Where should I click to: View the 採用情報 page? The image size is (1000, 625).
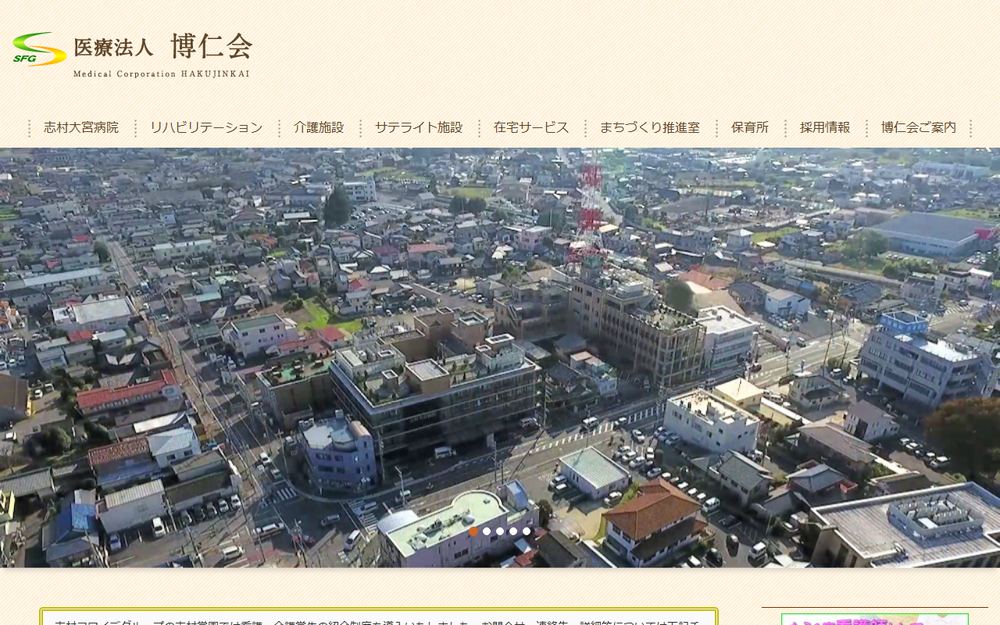coord(825,128)
